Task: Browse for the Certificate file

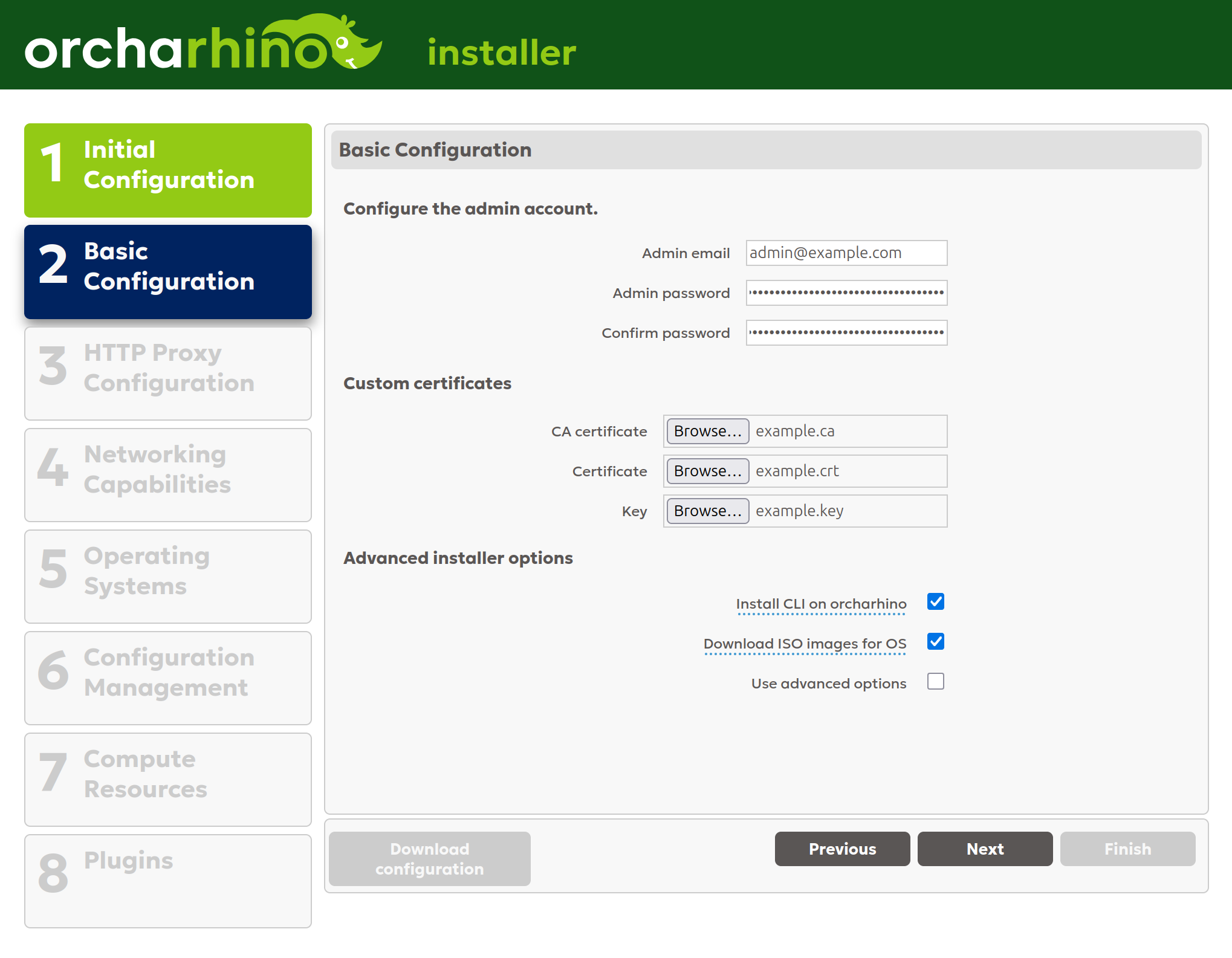Action: pos(707,471)
